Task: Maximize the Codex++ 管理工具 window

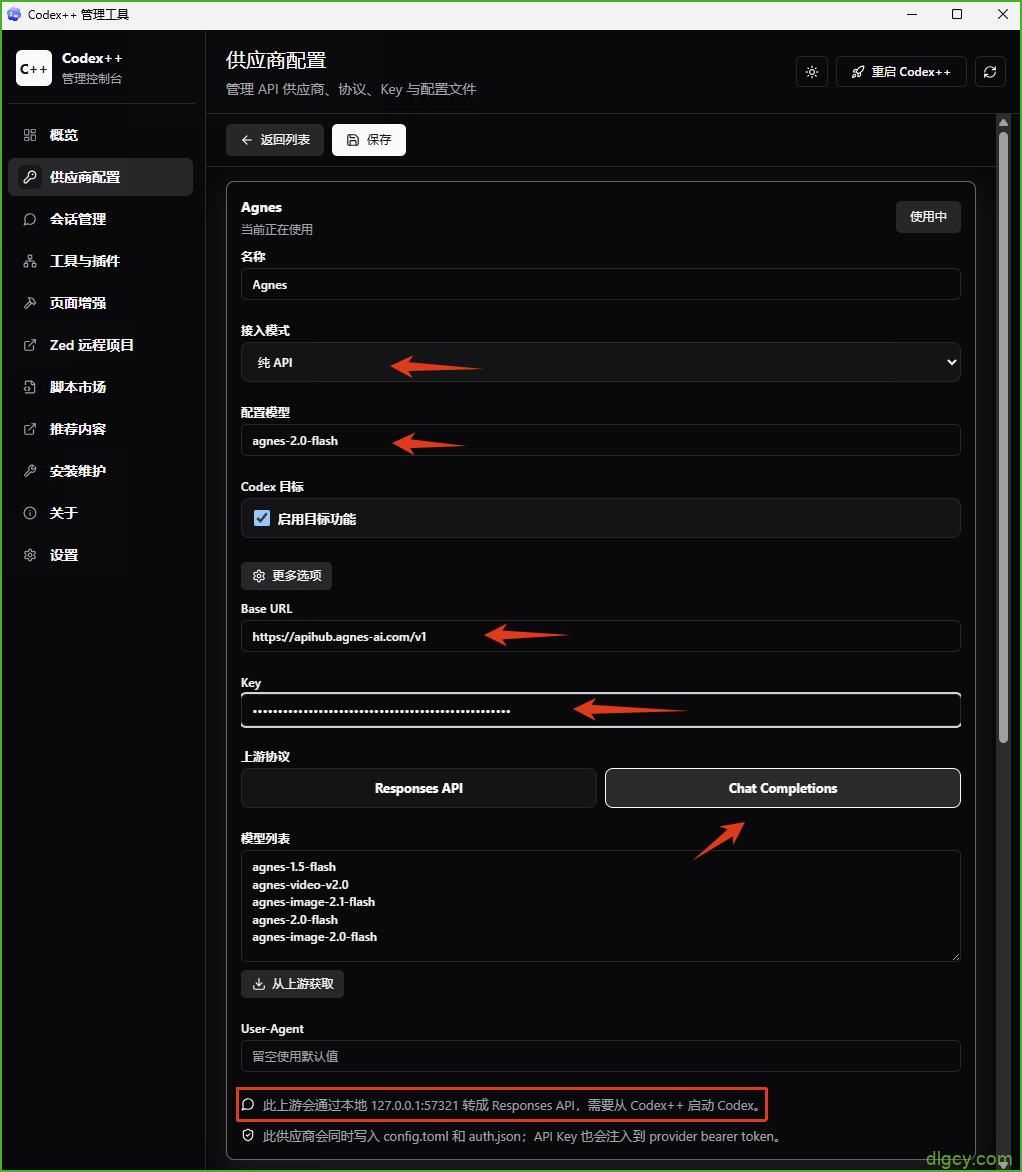Action: [x=957, y=14]
